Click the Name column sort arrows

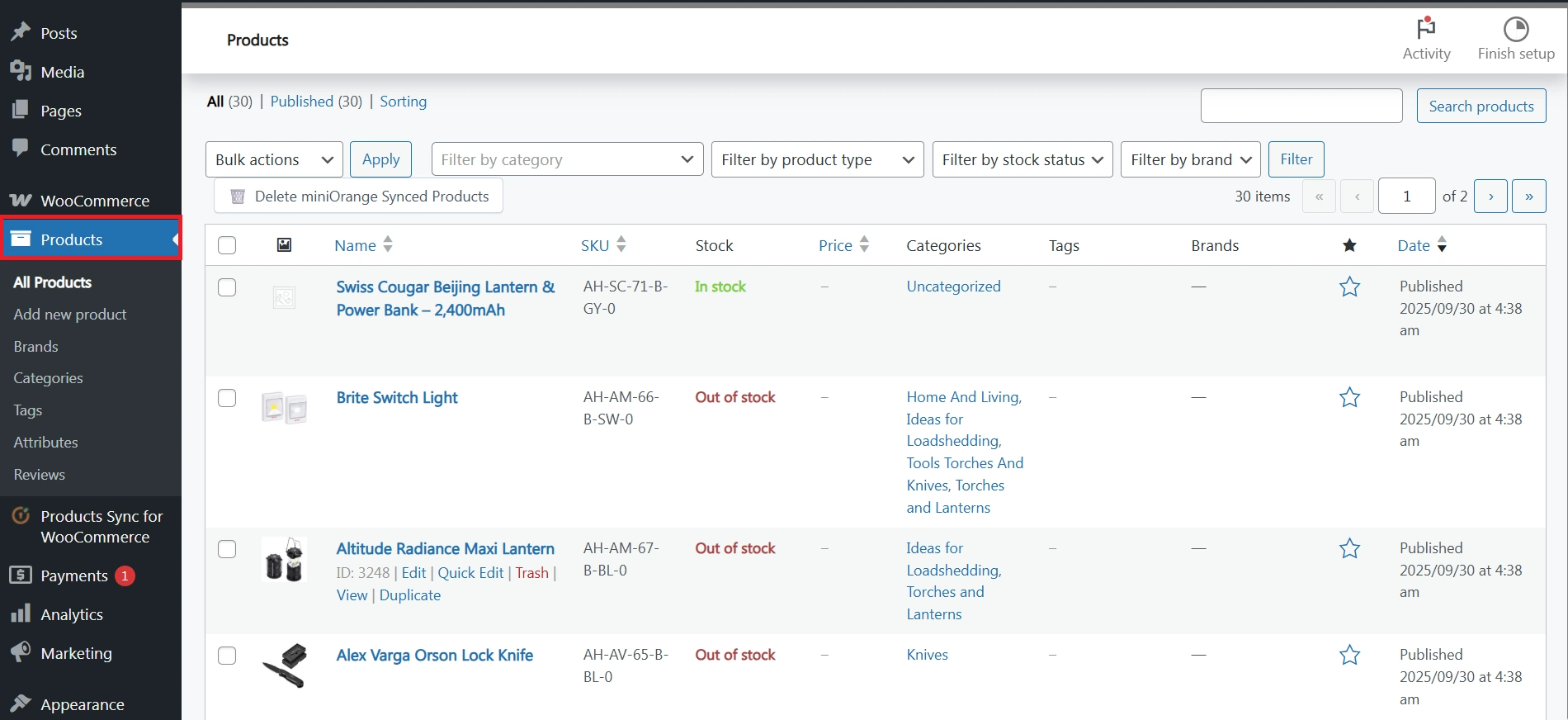388,244
